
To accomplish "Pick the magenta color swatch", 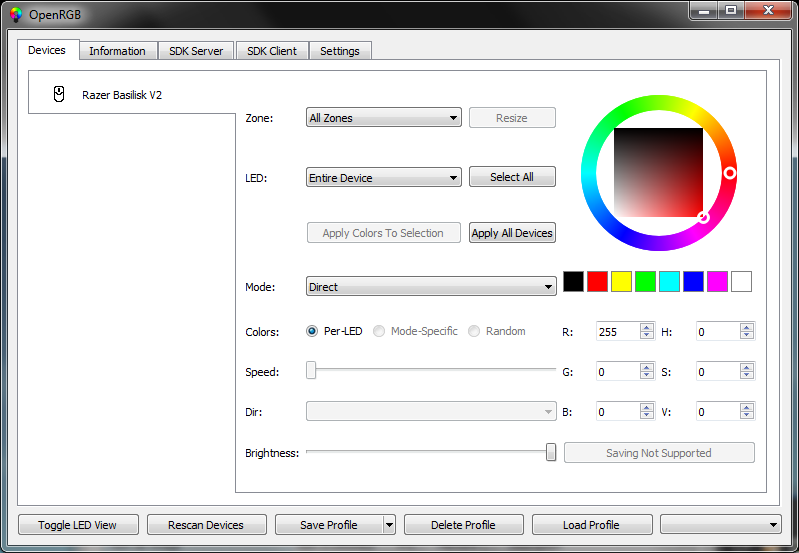I will tap(717, 281).
